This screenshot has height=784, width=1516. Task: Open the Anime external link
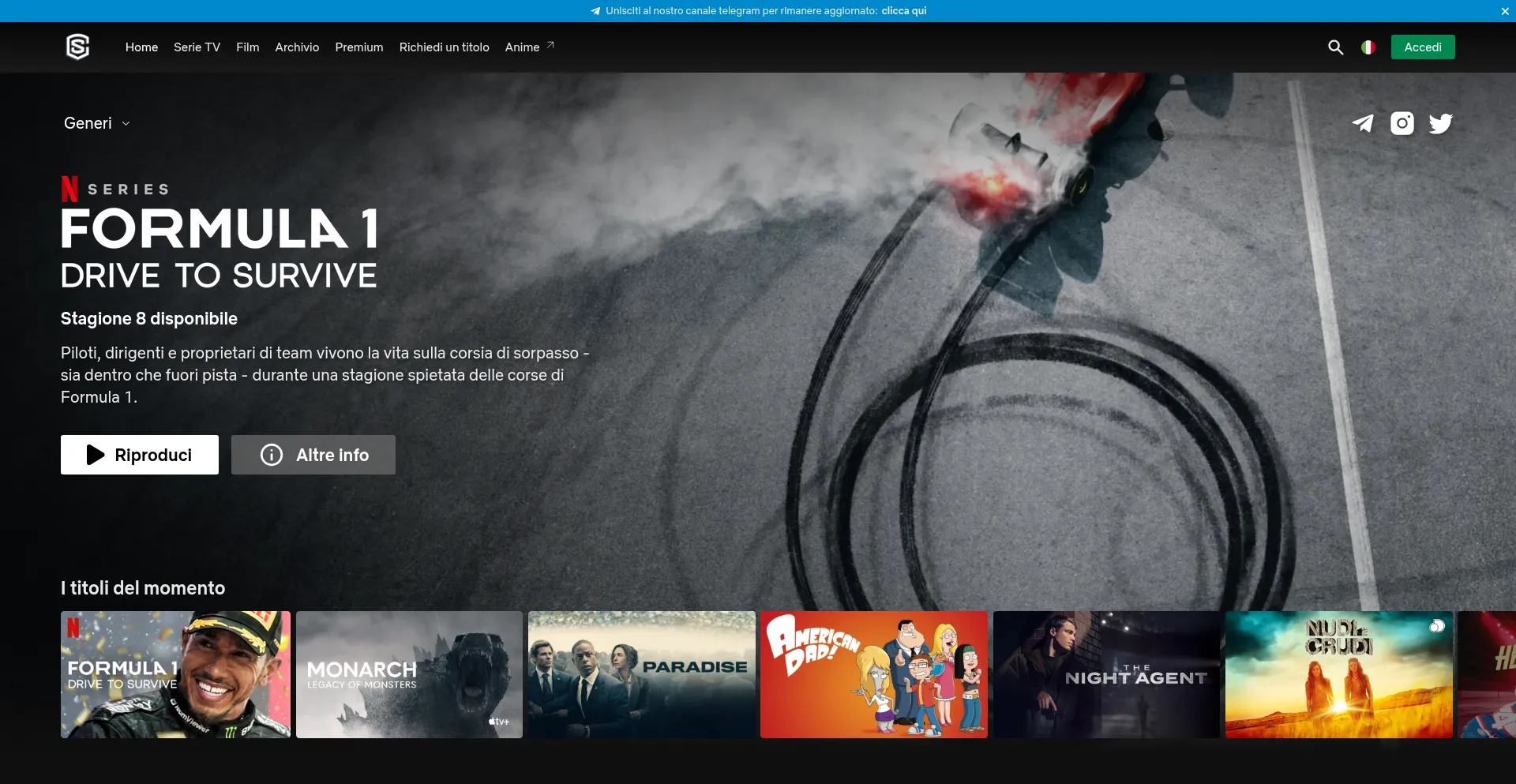530,47
